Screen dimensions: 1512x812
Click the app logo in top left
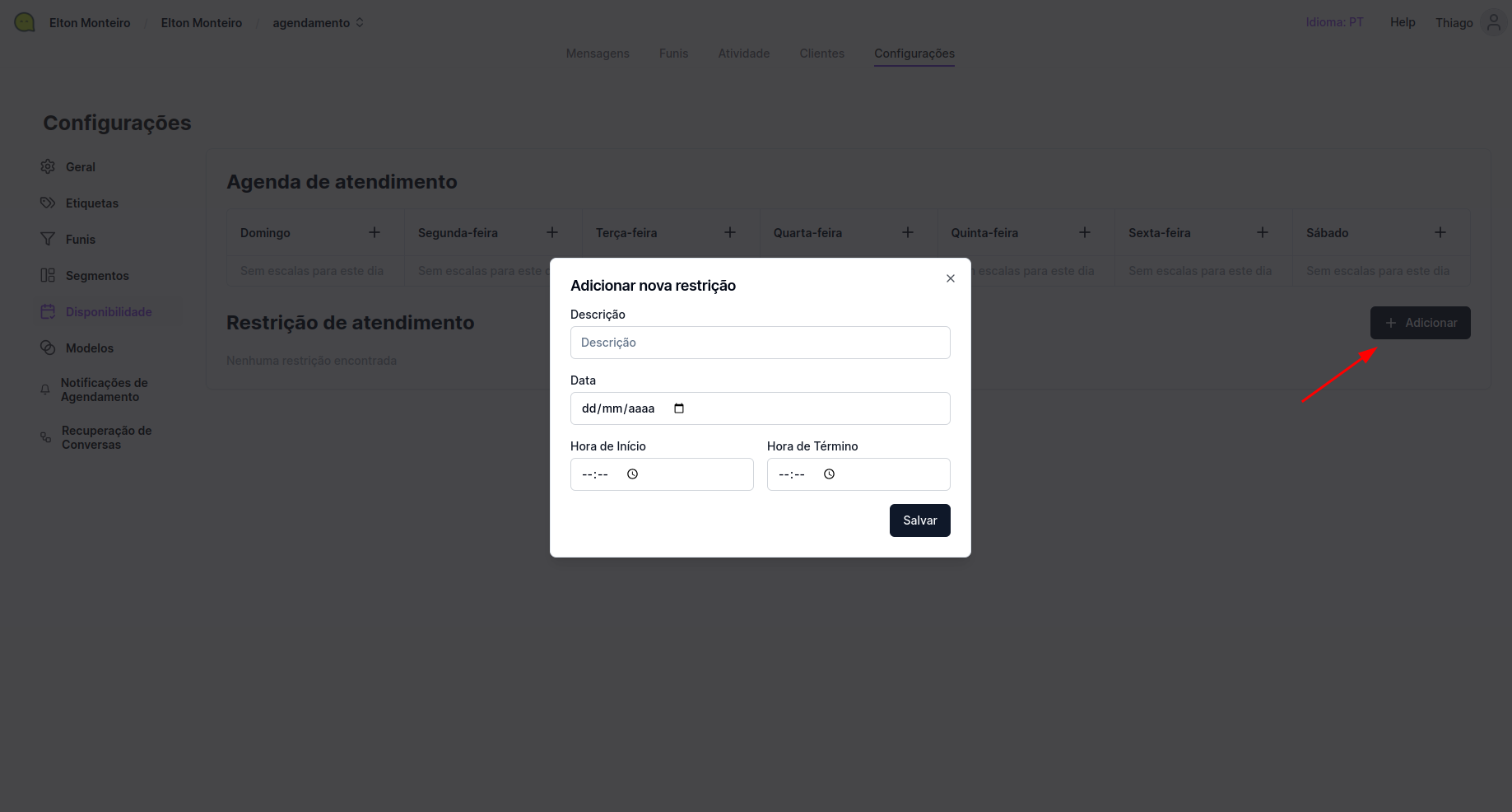point(25,22)
